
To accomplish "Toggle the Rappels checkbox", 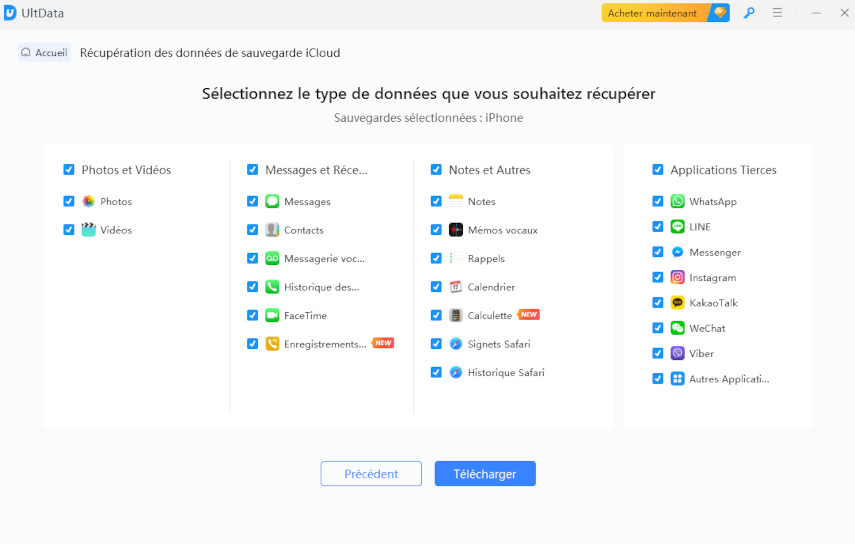I will click(436, 258).
